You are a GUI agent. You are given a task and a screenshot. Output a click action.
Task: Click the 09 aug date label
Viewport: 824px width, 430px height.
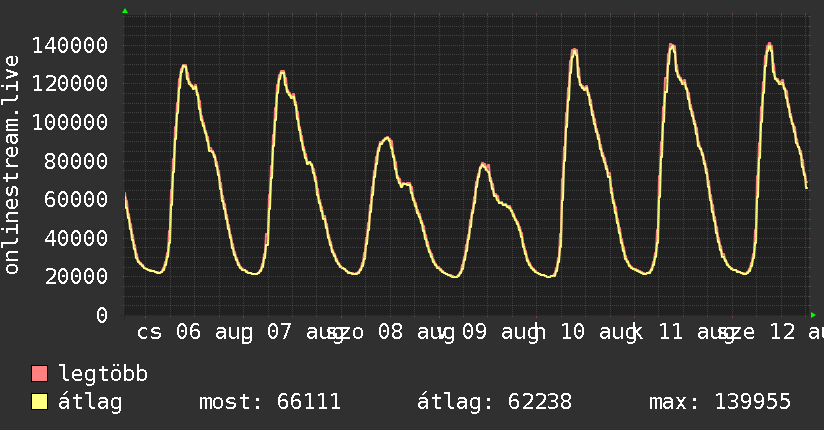pyautogui.click(x=500, y=333)
